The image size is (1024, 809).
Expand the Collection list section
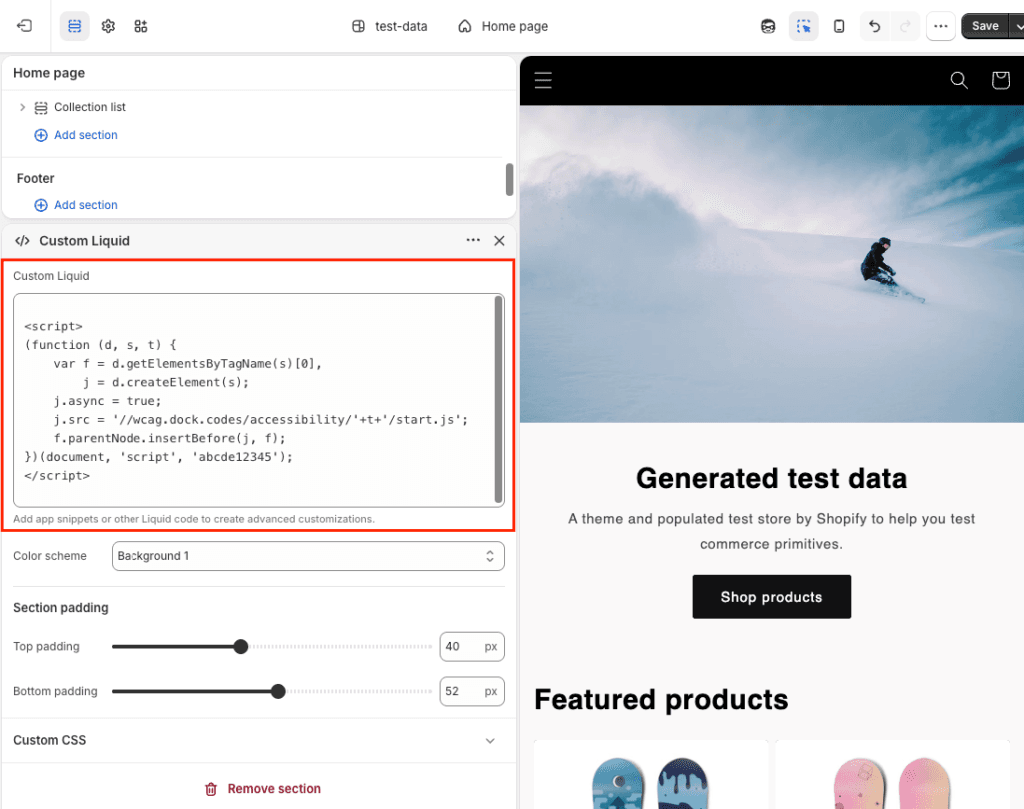[x=22, y=107]
